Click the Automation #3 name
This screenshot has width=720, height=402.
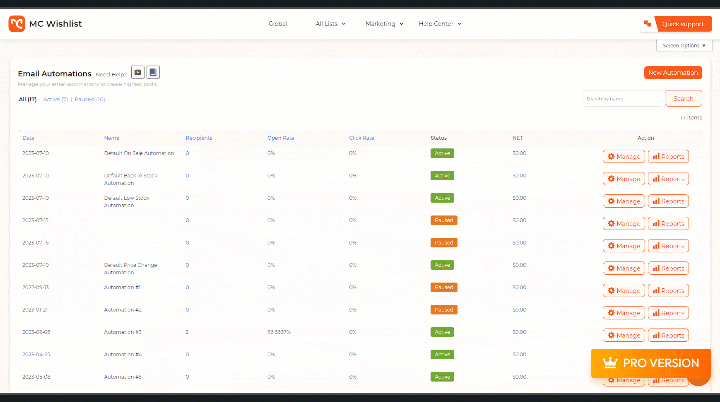123,332
